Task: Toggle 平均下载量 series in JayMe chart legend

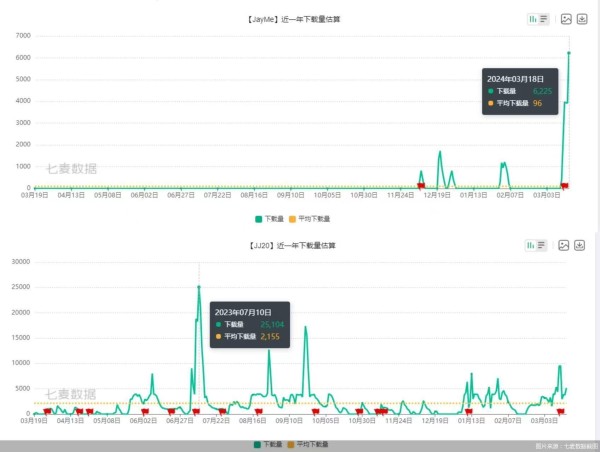Action: pos(309,219)
